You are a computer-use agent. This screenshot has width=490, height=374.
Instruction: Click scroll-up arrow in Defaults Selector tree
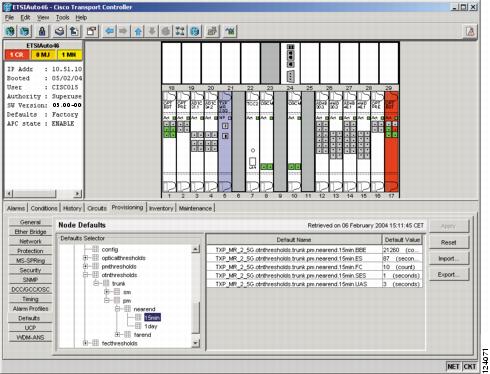click(196, 249)
